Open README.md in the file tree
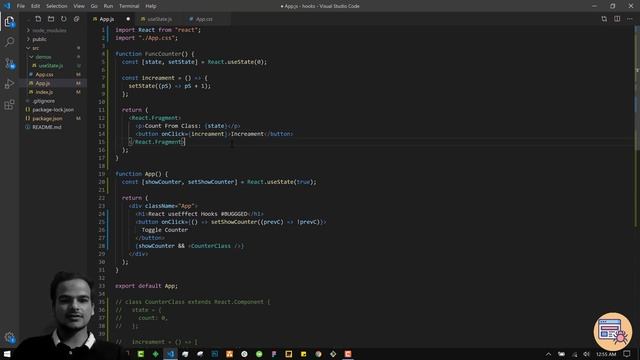Image resolution: width=640 pixels, height=360 pixels. pyautogui.click(x=47, y=127)
